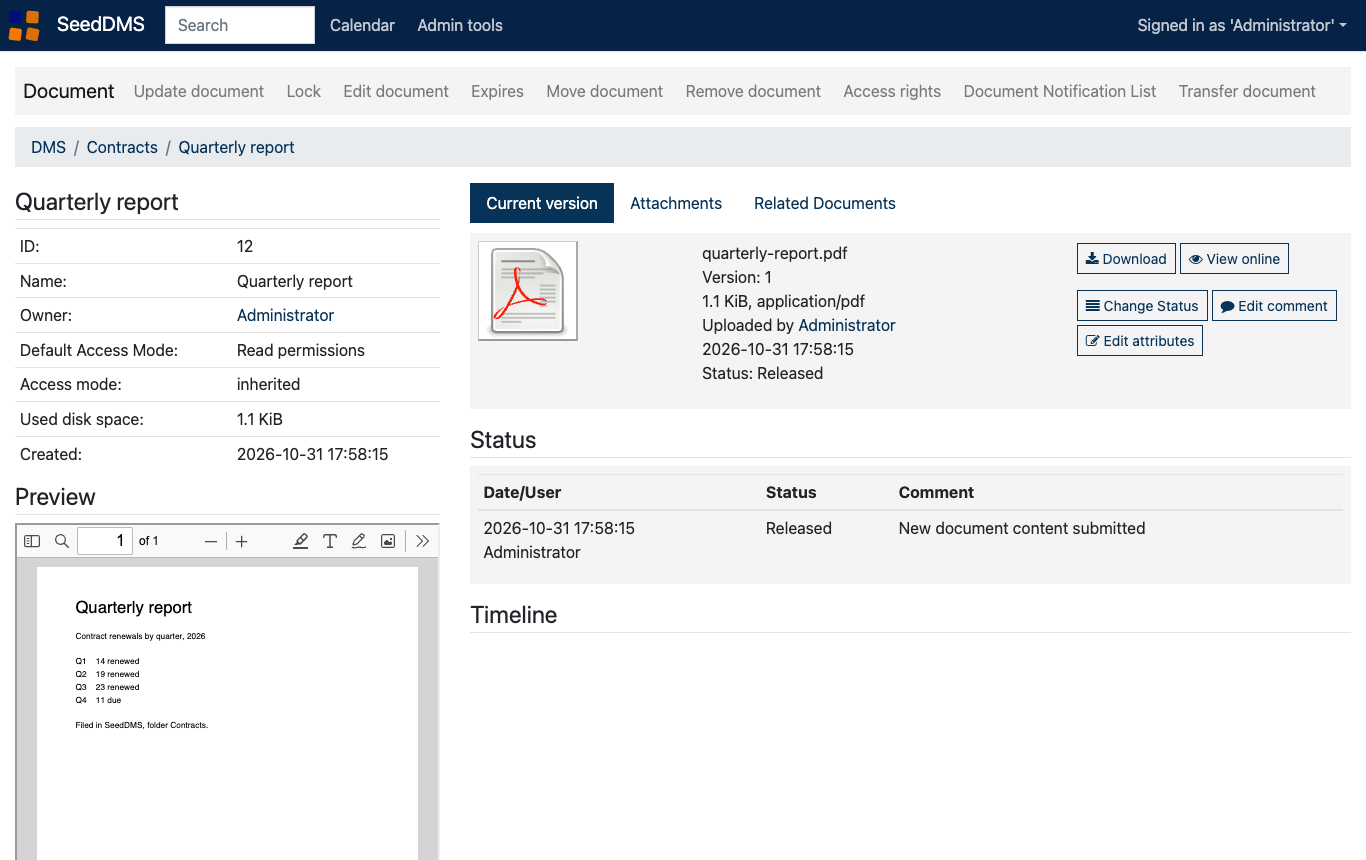Image resolution: width=1366 pixels, height=860 pixels.
Task: Click Edit attributes button
Action: (1140, 341)
